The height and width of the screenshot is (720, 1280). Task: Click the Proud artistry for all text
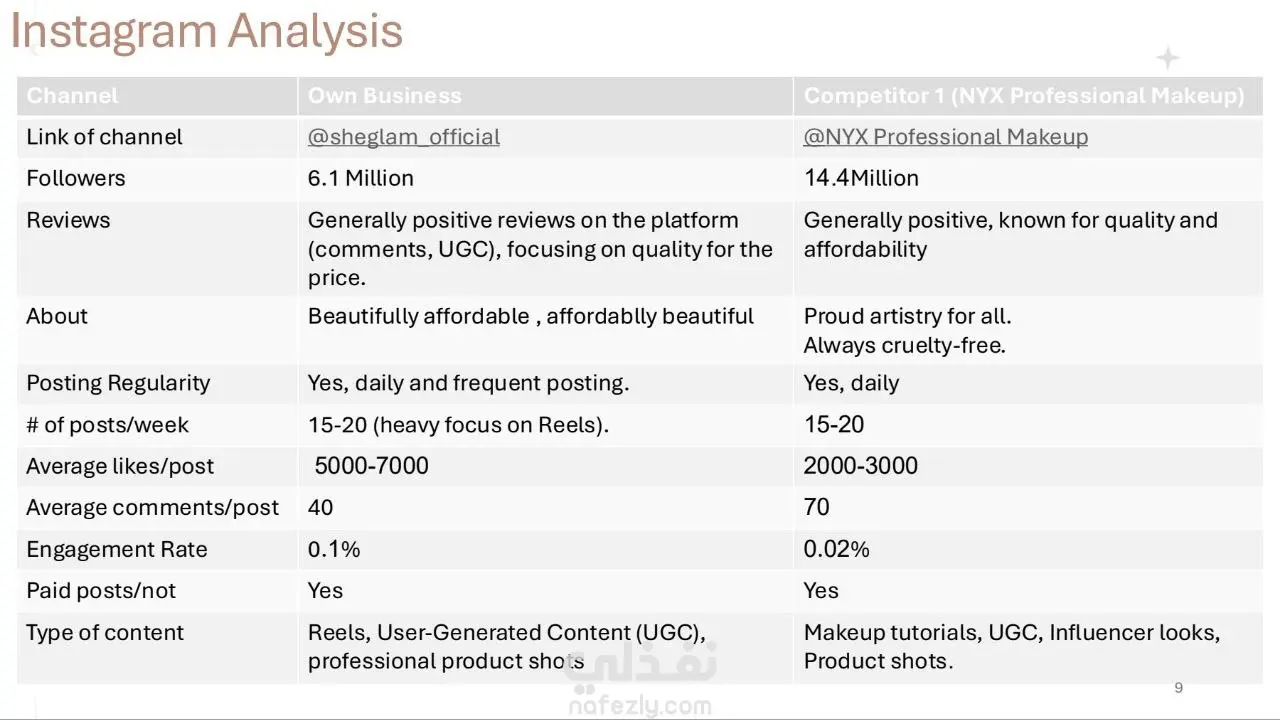pyautogui.click(x=907, y=316)
